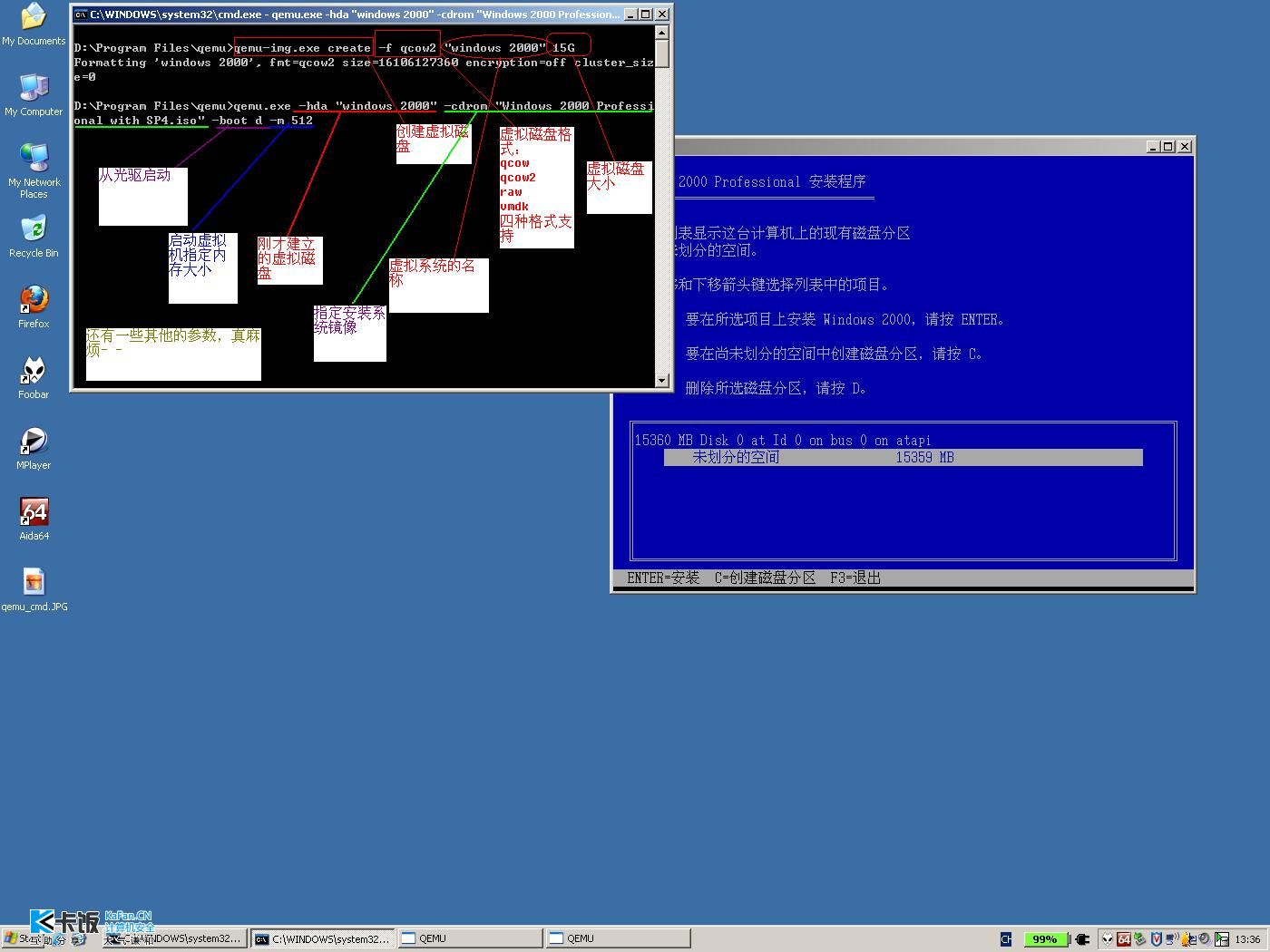Select the Aida64 desktop shortcut

[34, 519]
